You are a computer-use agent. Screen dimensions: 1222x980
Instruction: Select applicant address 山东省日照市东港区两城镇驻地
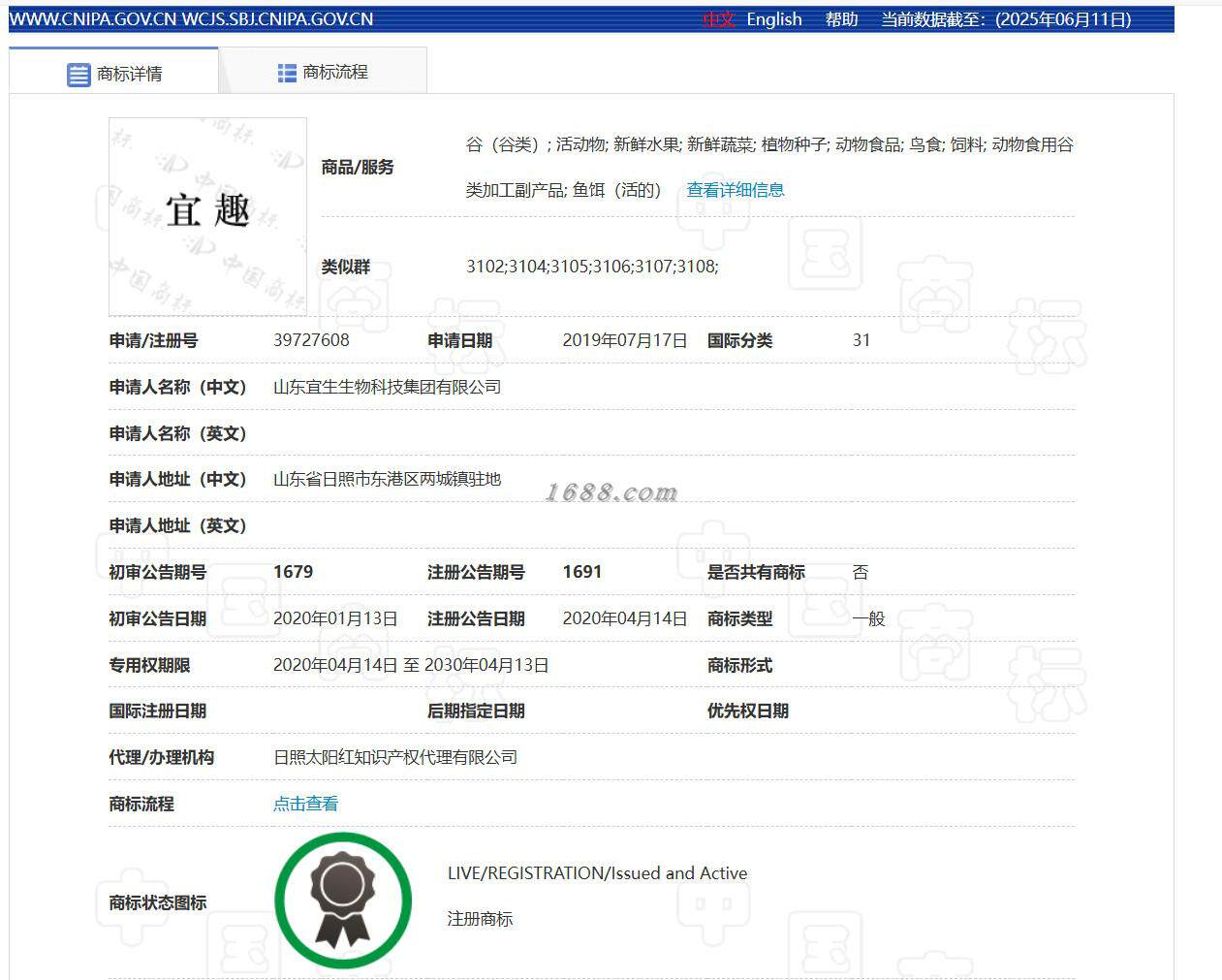(x=387, y=479)
